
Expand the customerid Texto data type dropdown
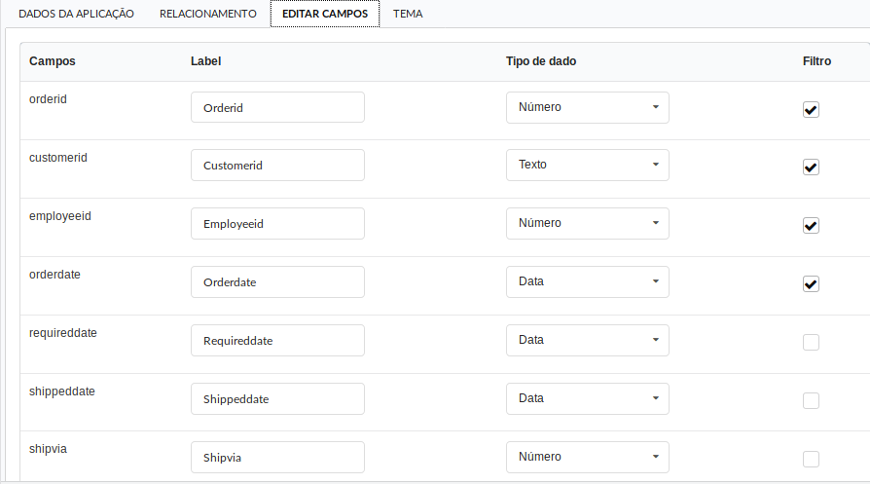click(588, 165)
